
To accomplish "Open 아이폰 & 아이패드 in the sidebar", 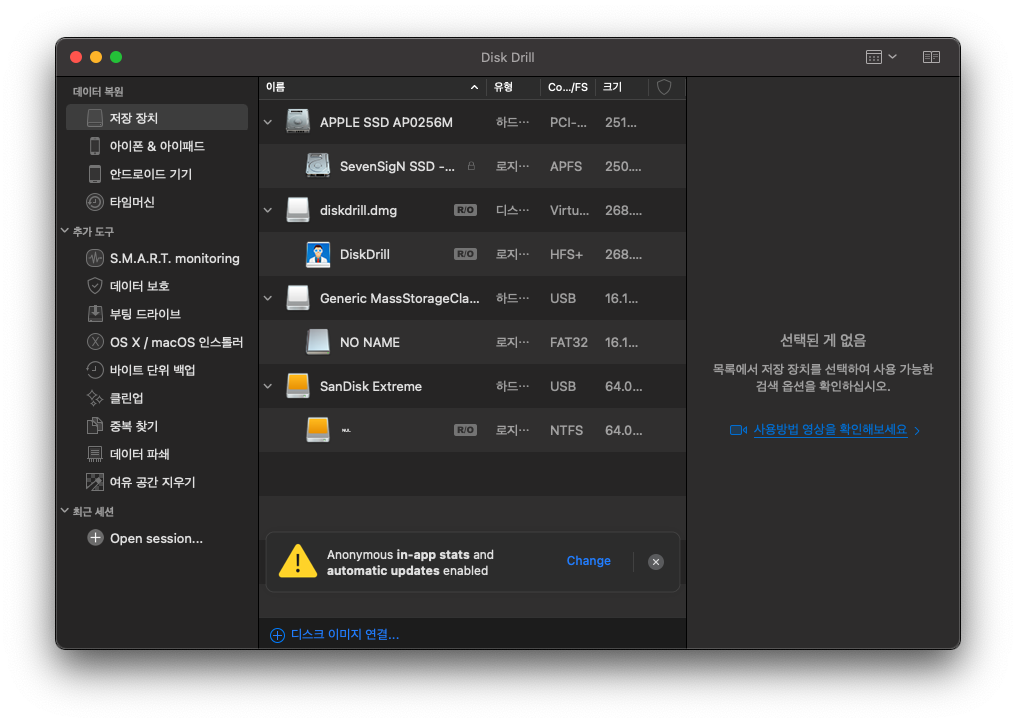I will [x=157, y=146].
